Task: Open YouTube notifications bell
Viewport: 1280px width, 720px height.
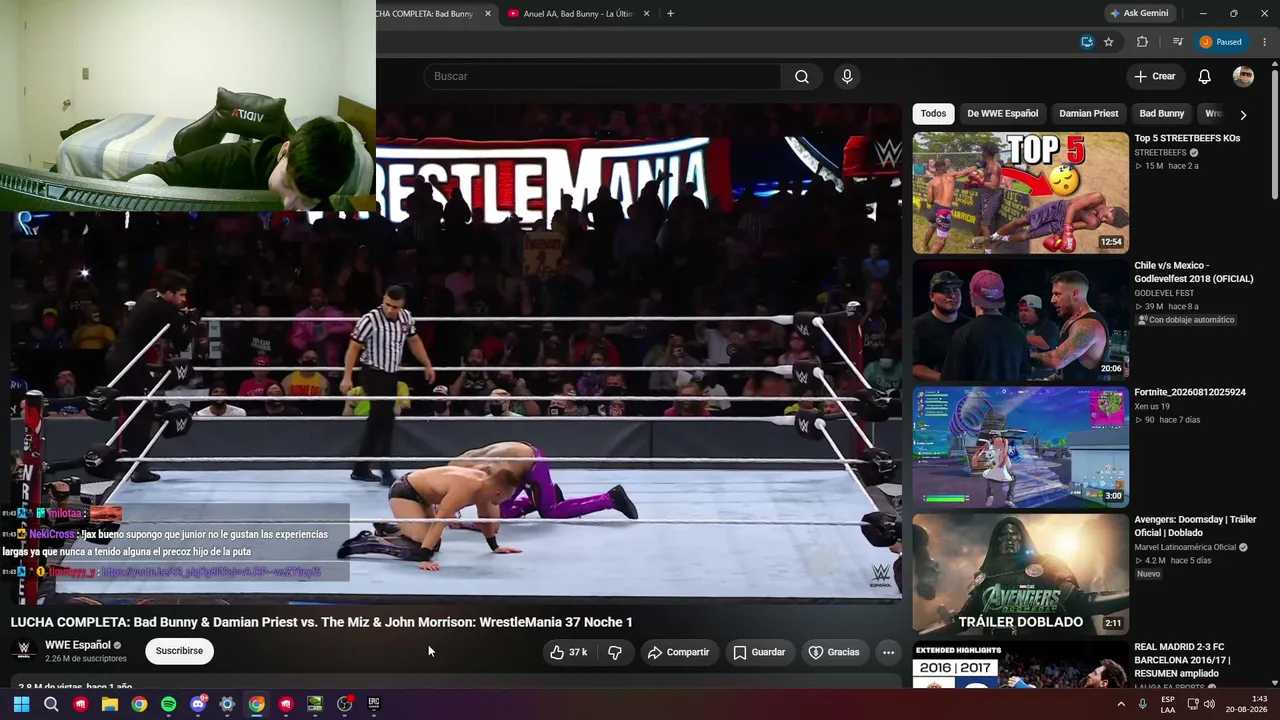Action: click(1205, 77)
